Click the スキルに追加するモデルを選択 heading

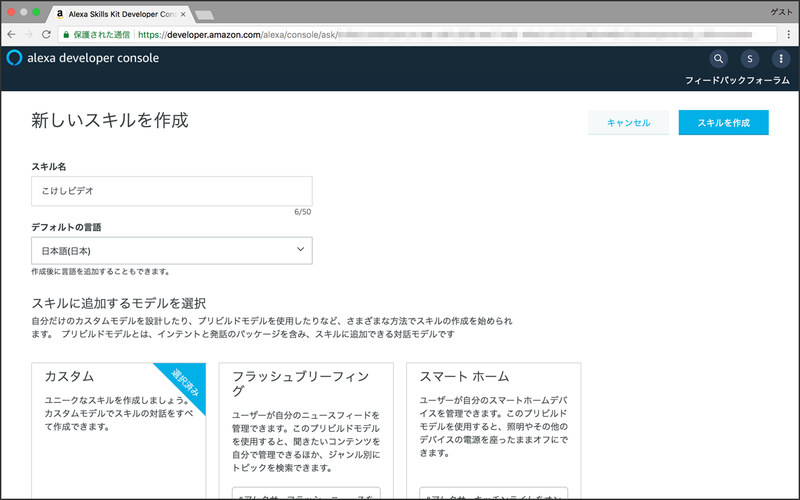click(x=118, y=303)
